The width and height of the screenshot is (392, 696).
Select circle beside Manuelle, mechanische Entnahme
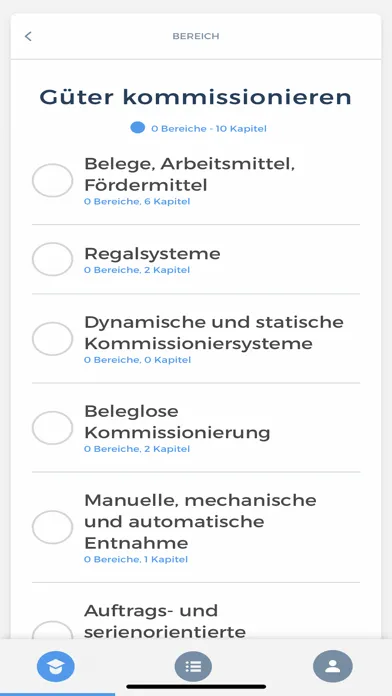[52, 527]
